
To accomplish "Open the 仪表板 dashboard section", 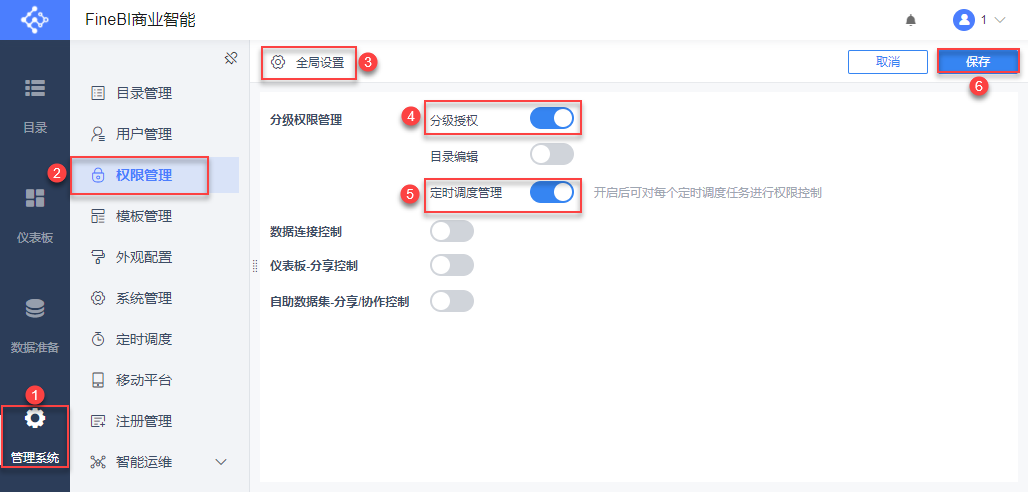I will coord(35,214).
